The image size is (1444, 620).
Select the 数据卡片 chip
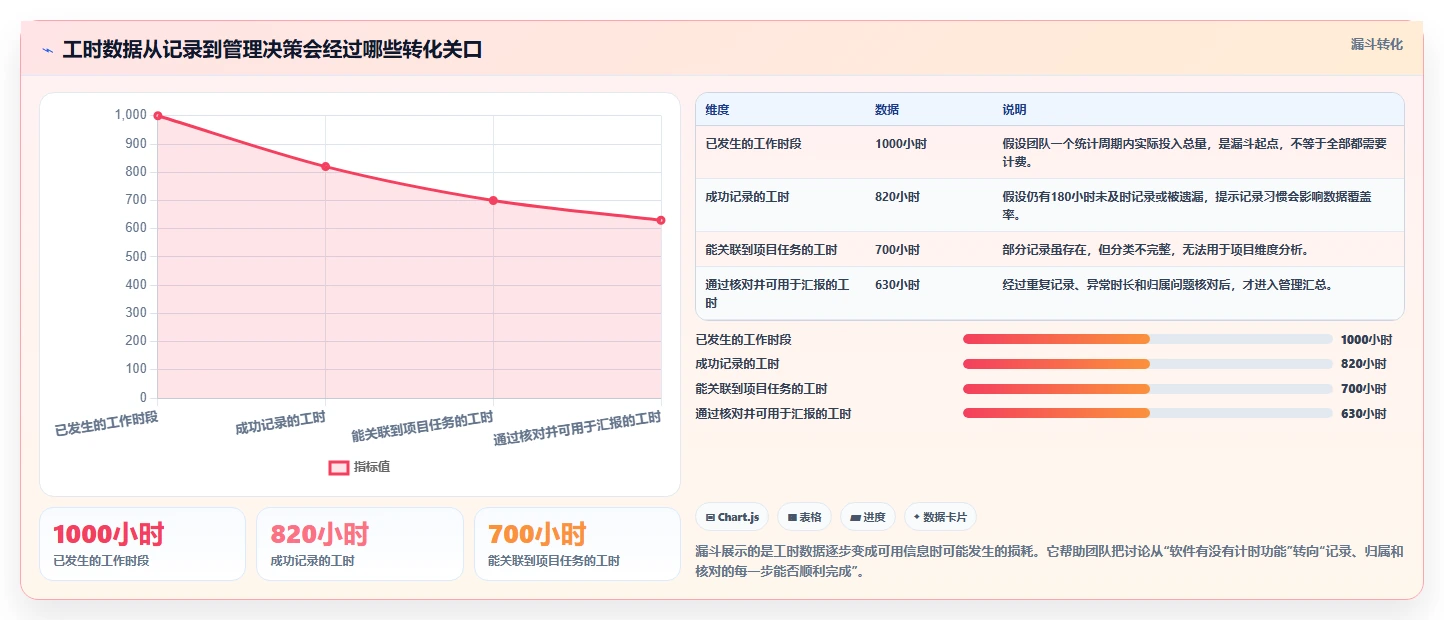940,517
